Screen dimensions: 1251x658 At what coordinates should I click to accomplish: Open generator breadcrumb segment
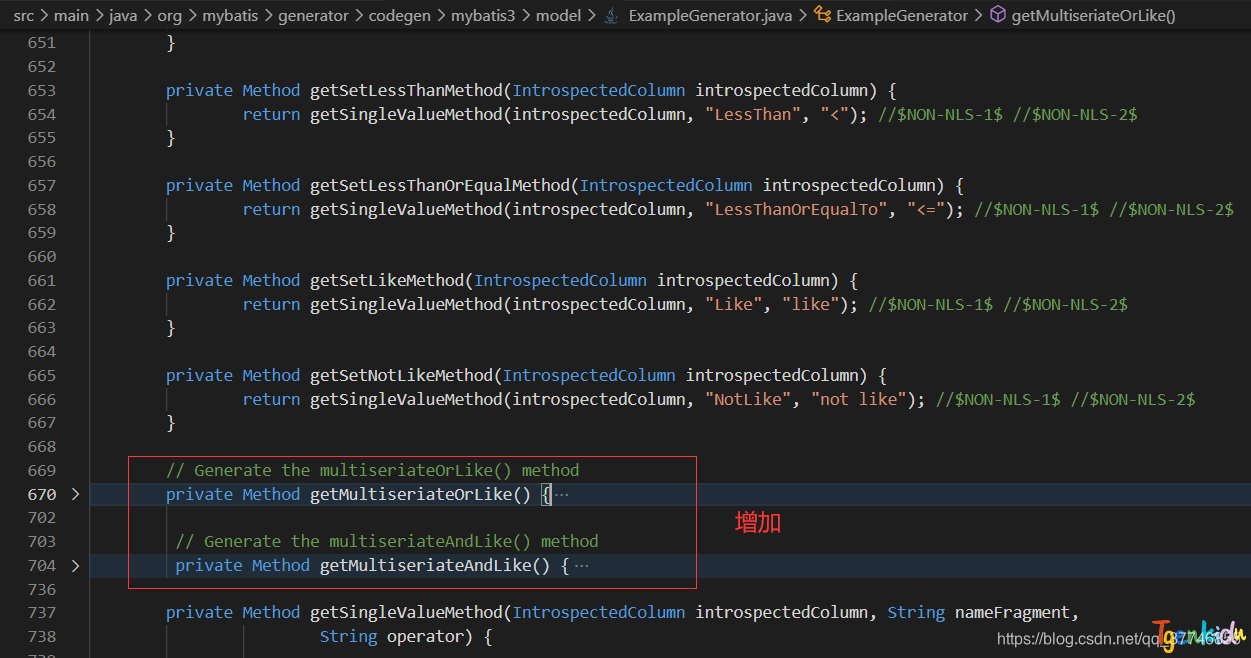coord(314,15)
